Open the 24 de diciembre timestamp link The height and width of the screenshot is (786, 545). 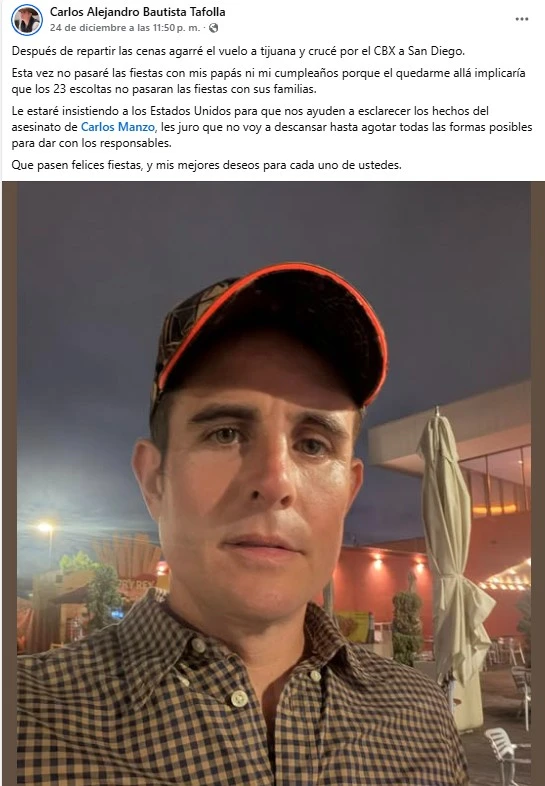tap(125, 28)
